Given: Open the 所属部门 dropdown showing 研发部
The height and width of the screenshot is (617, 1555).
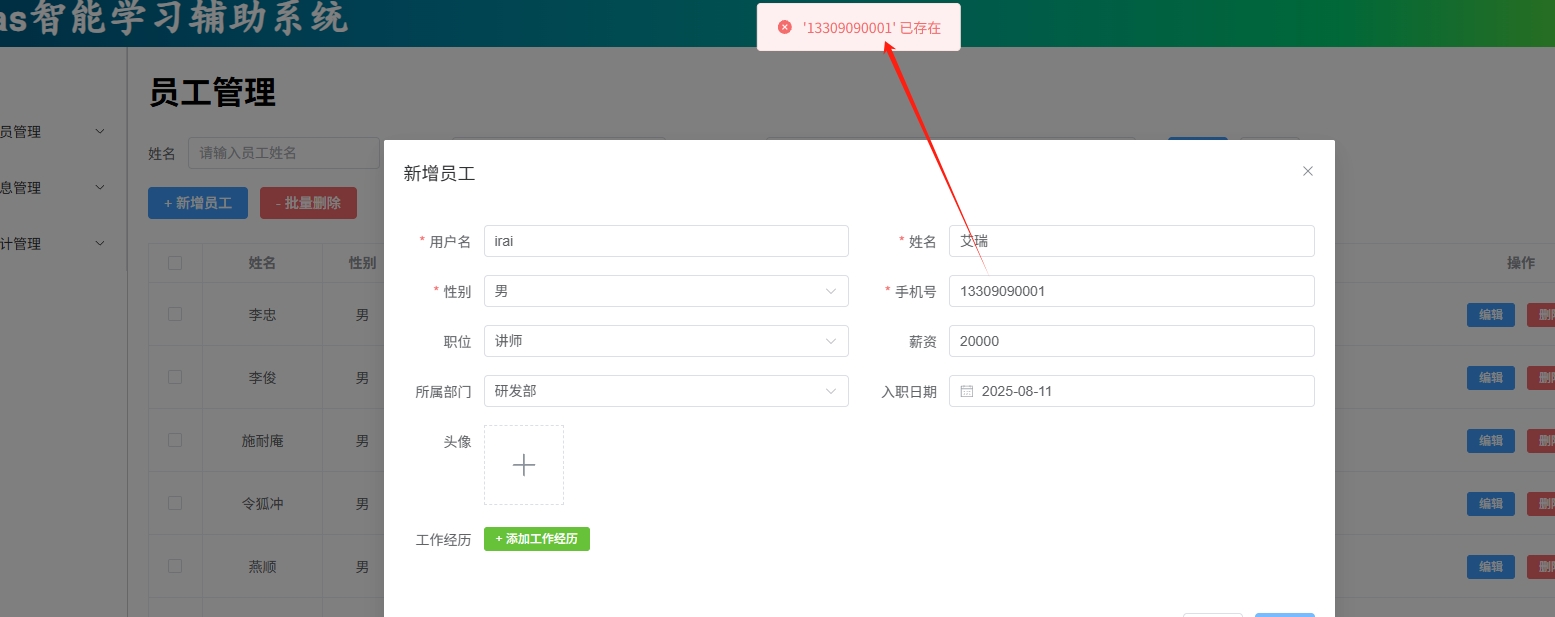Looking at the screenshot, I should [x=665, y=391].
